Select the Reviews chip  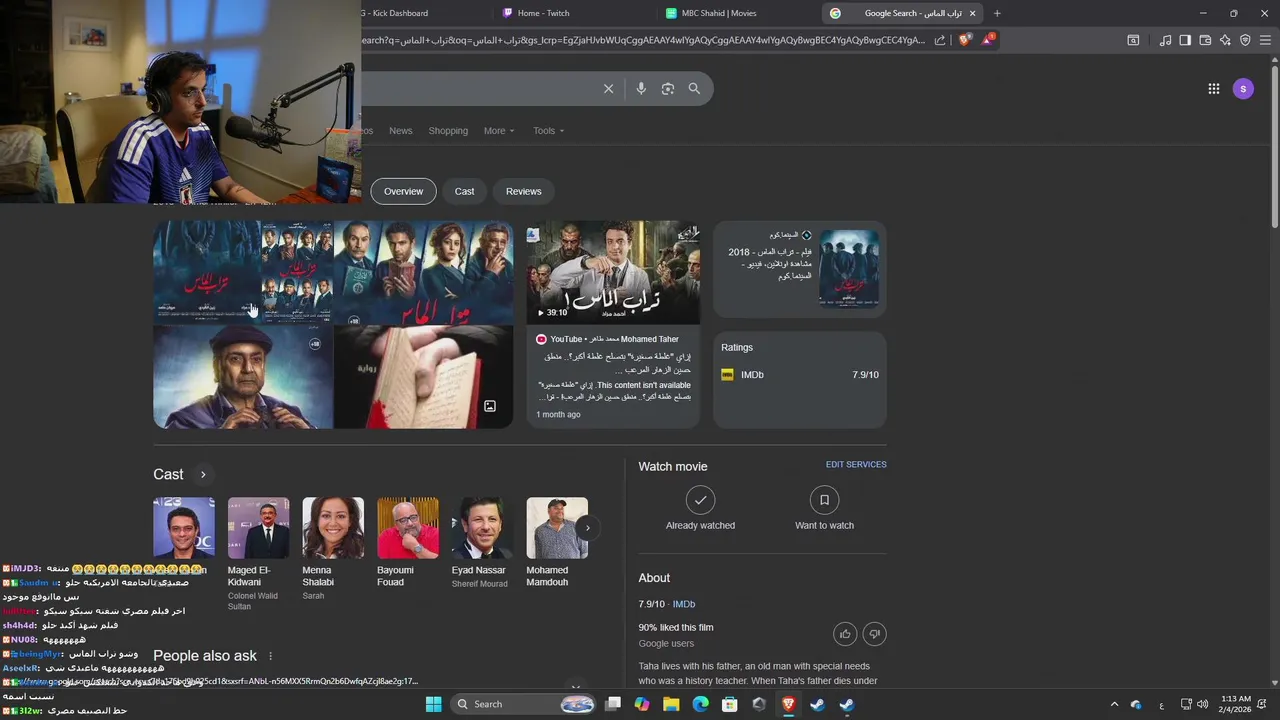tap(523, 191)
